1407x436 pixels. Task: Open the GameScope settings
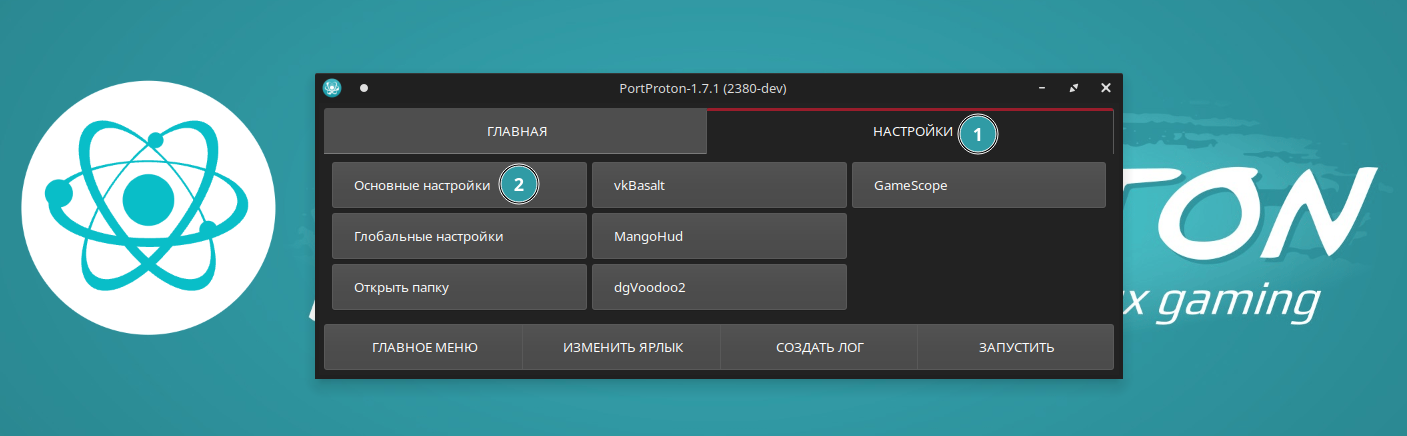[978, 185]
